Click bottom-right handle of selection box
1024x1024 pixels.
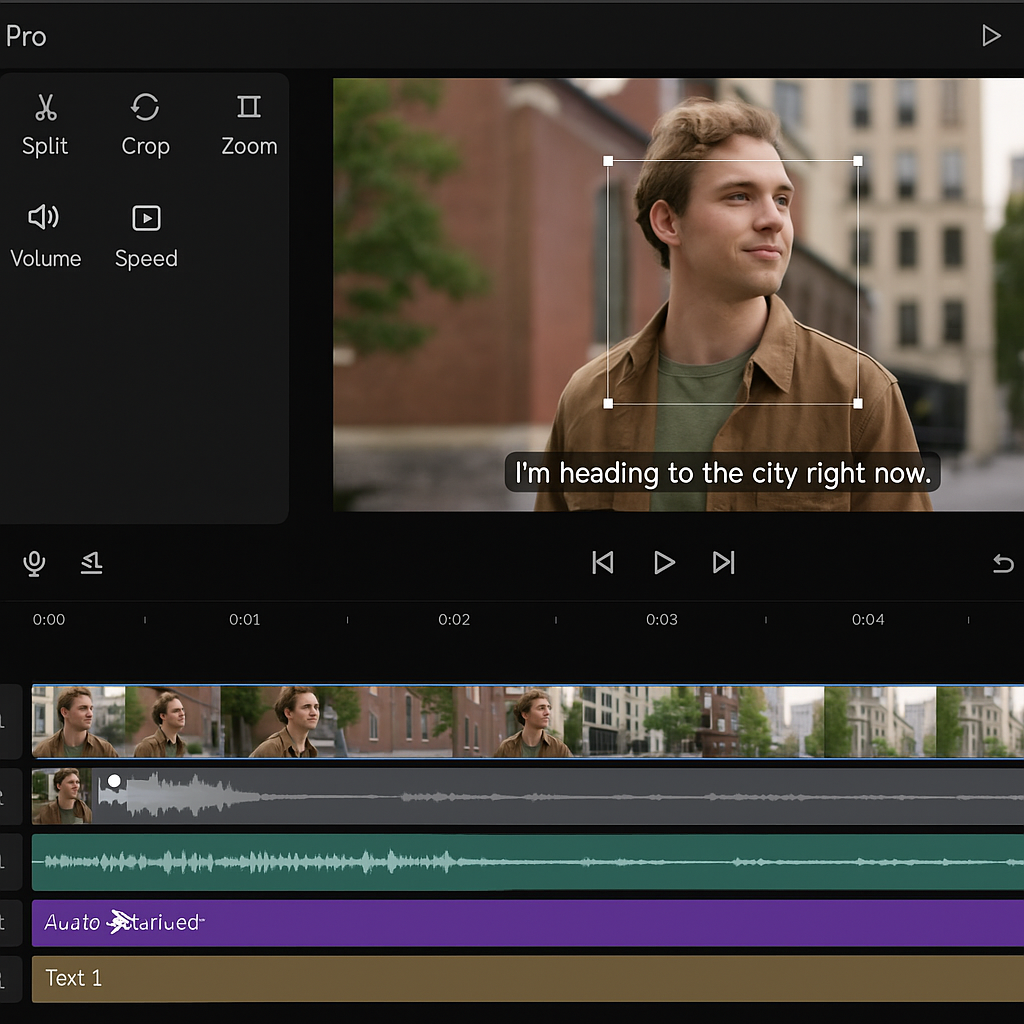tap(858, 404)
